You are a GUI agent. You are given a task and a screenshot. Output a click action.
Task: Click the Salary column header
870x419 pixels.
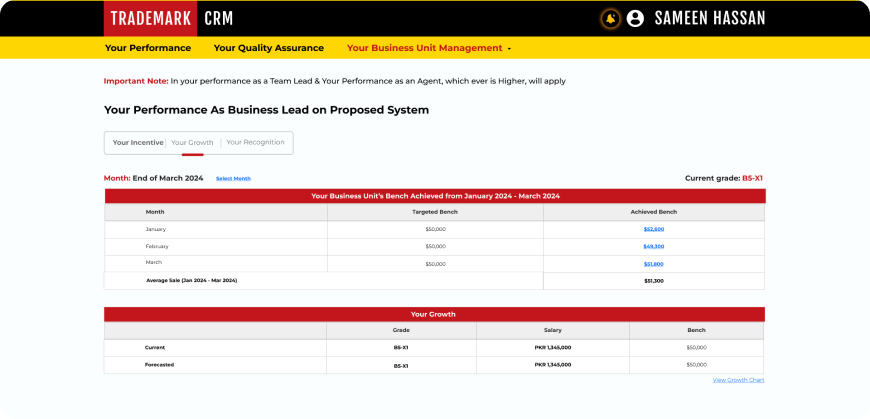pos(552,330)
